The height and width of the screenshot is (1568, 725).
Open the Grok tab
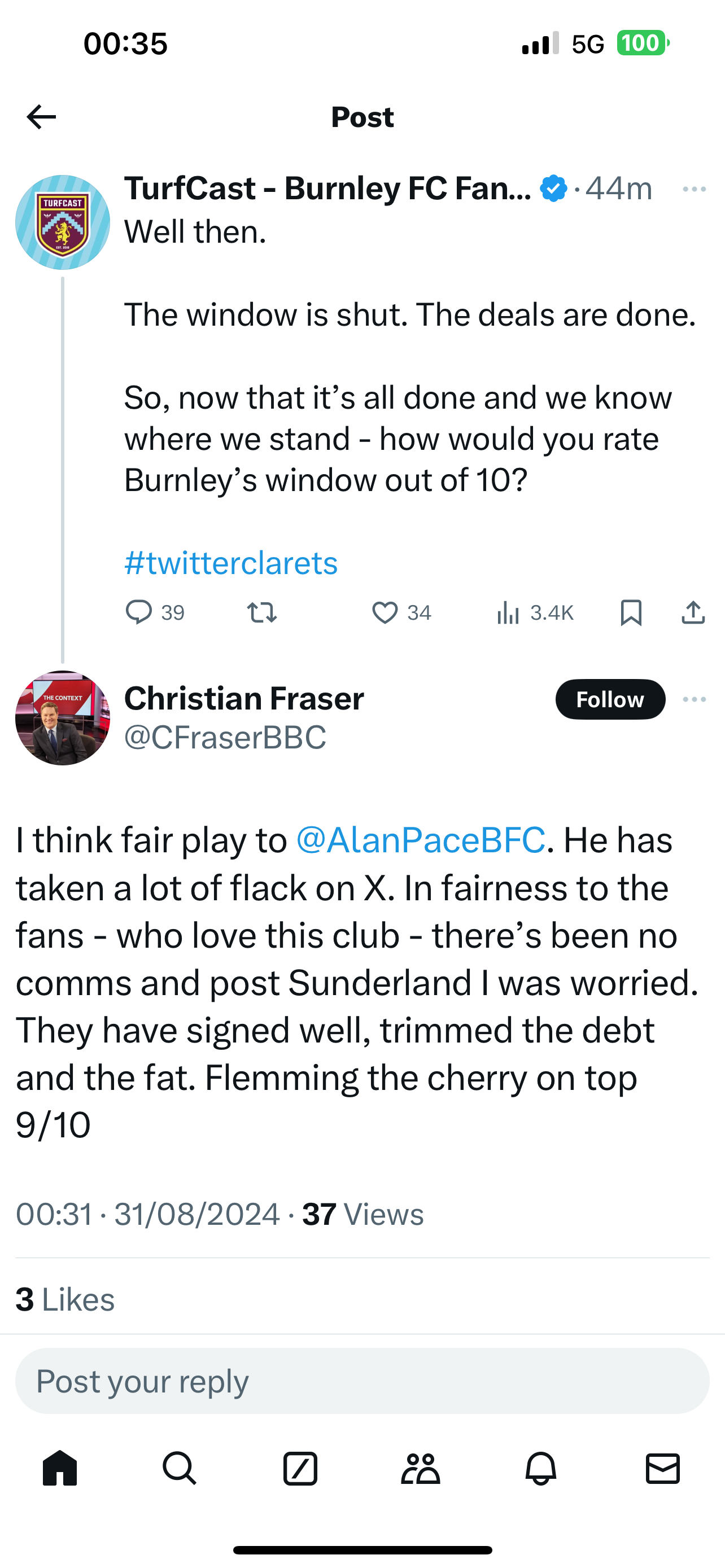tap(300, 1469)
